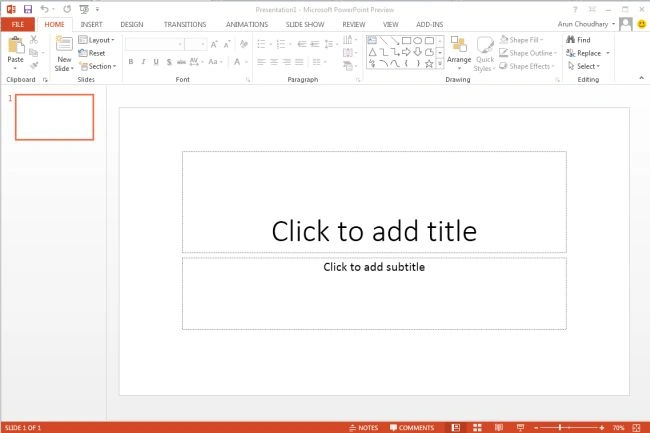
Task: Collapse the ribbon with the caret
Action: pyautogui.click(x=641, y=78)
